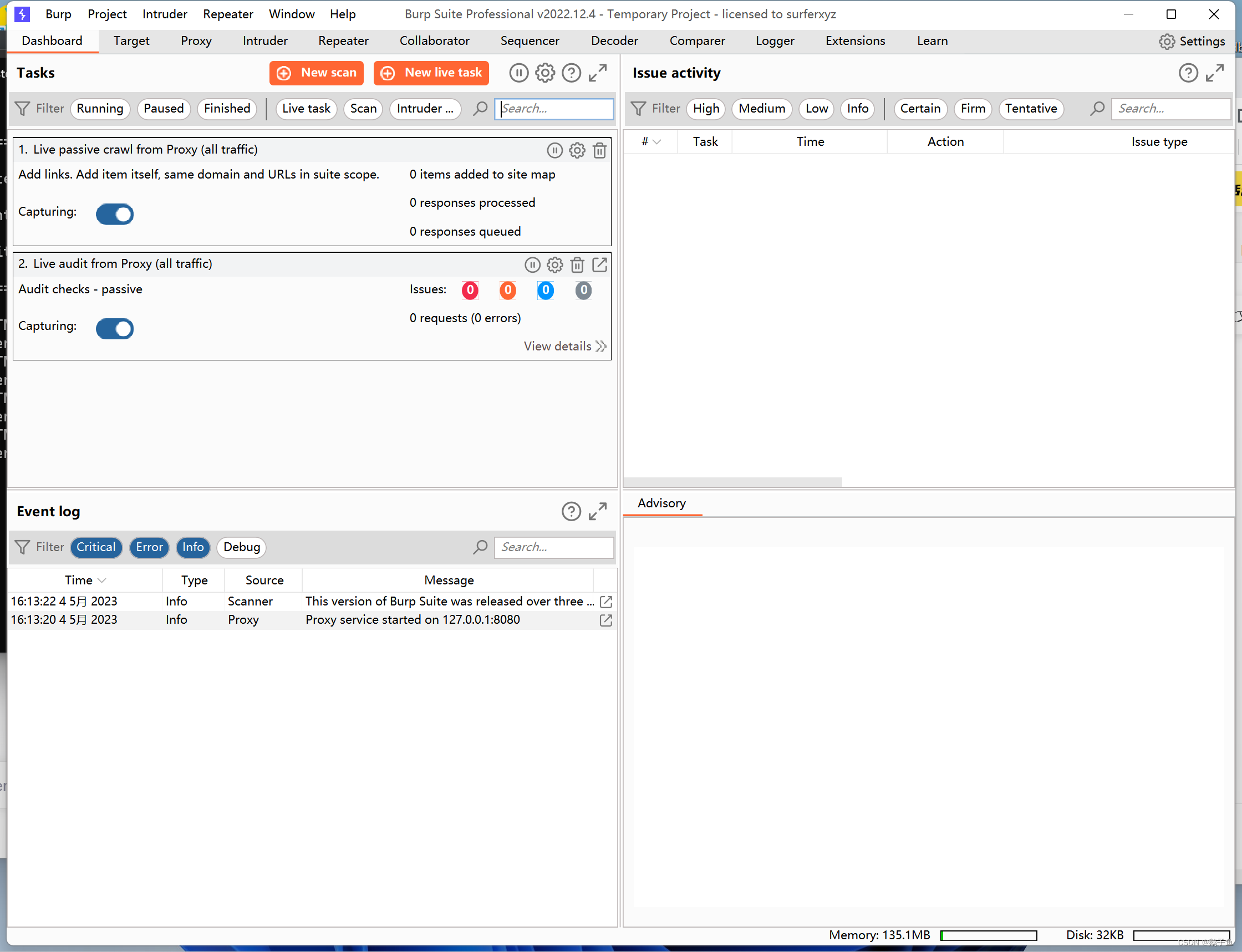
Task: Open the Project menu
Action: pos(106,14)
